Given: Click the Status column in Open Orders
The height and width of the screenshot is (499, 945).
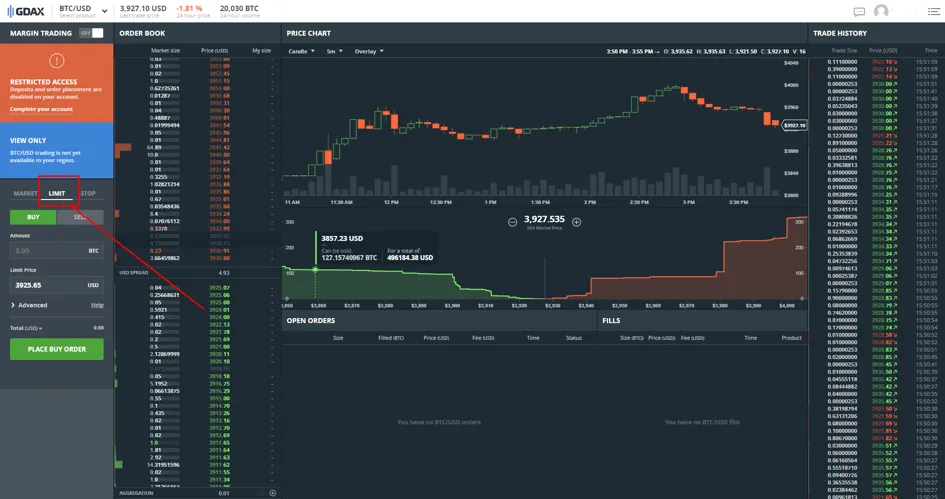Looking at the screenshot, I should click(x=574, y=338).
